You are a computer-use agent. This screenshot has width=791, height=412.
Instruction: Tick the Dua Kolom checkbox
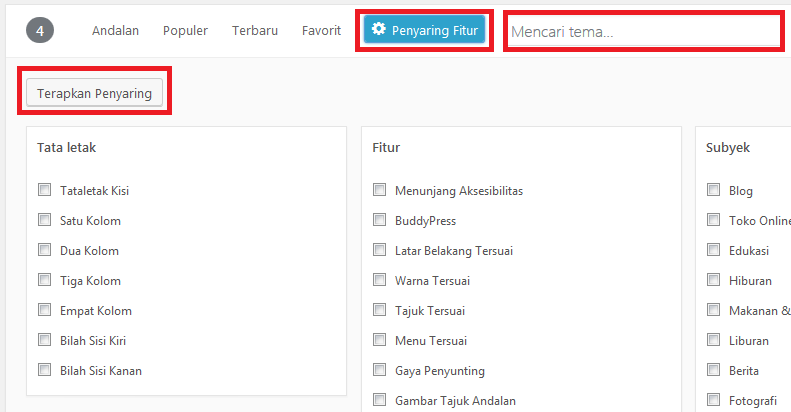click(44, 250)
